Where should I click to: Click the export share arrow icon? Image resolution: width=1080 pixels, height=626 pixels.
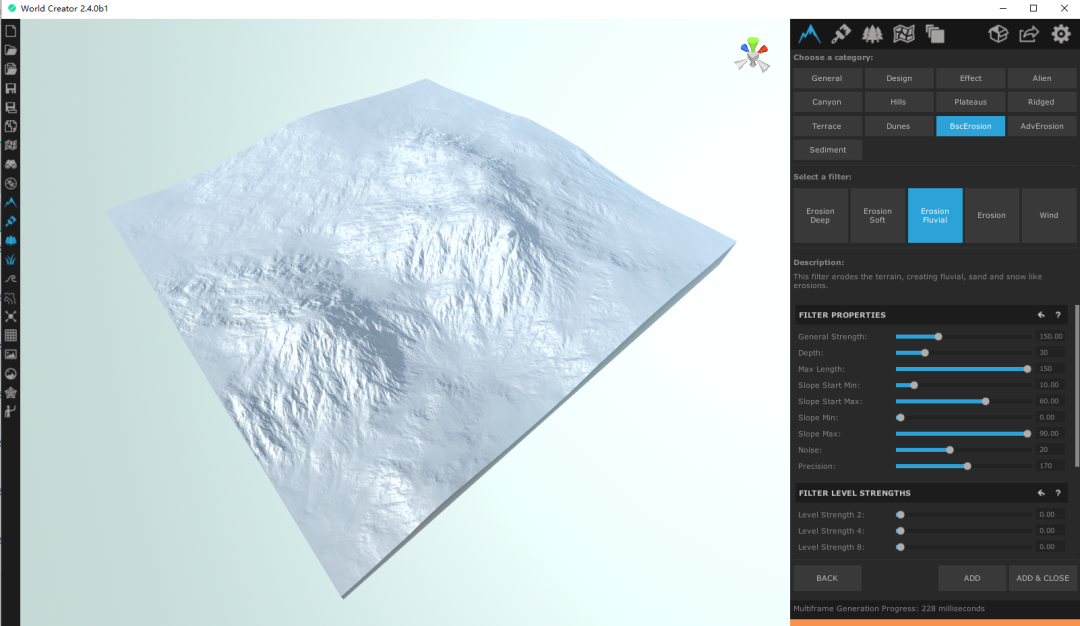pyautogui.click(x=1029, y=34)
